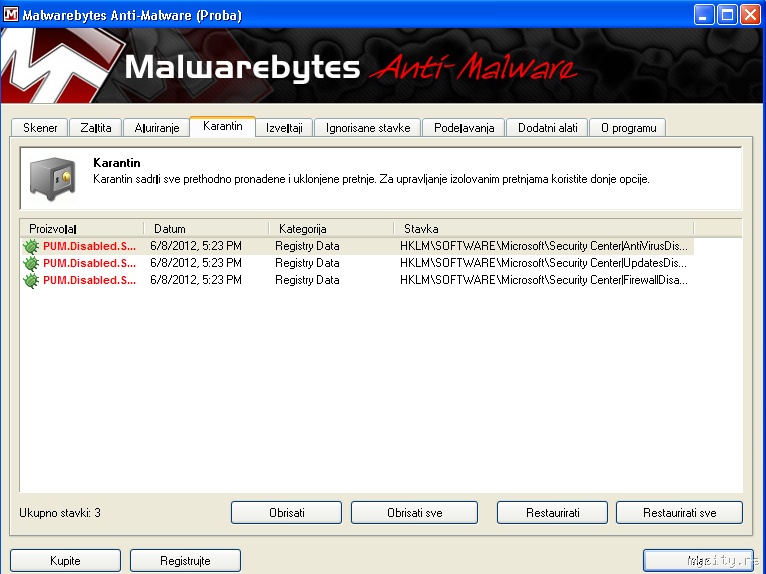The width and height of the screenshot is (766, 574).
Task: Click PUM.Disabled.S... name in AntiVirusDis row
Action: pos(89,246)
